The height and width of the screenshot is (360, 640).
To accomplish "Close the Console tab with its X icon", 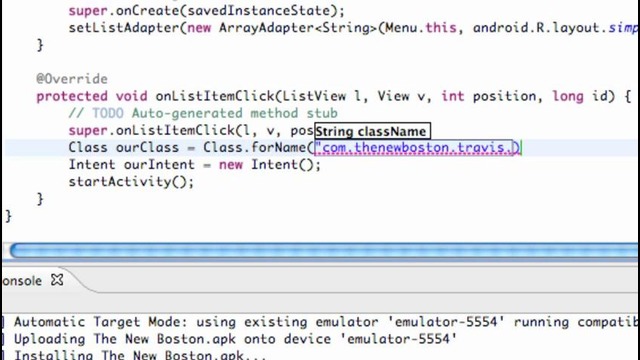I will point(57,280).
